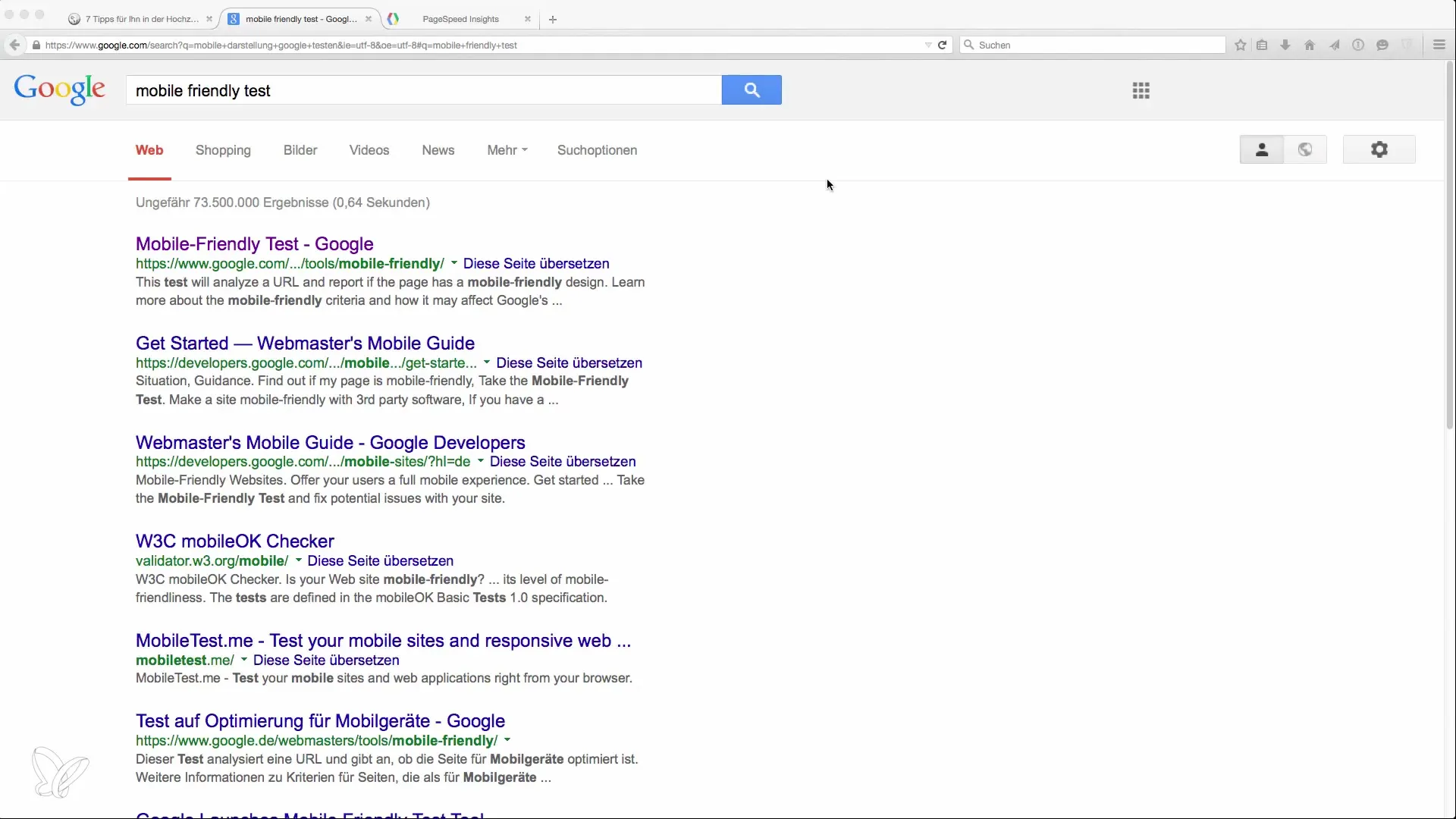Open 'Webmaster's Mobile Guide - Google Developers' result
The image size is (1456, 819).
(331, 443)
